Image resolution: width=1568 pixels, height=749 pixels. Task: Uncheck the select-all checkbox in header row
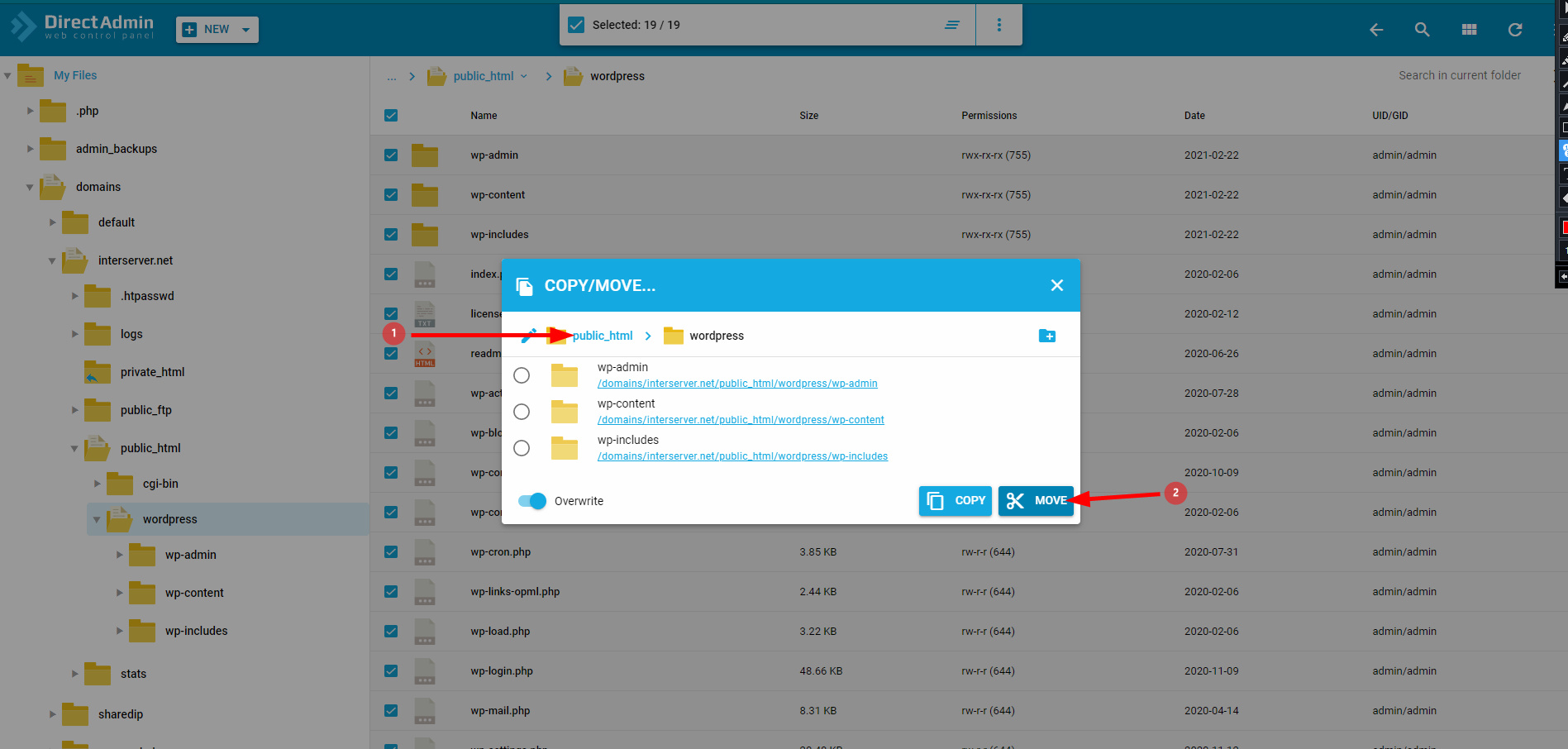click(391, 116)
